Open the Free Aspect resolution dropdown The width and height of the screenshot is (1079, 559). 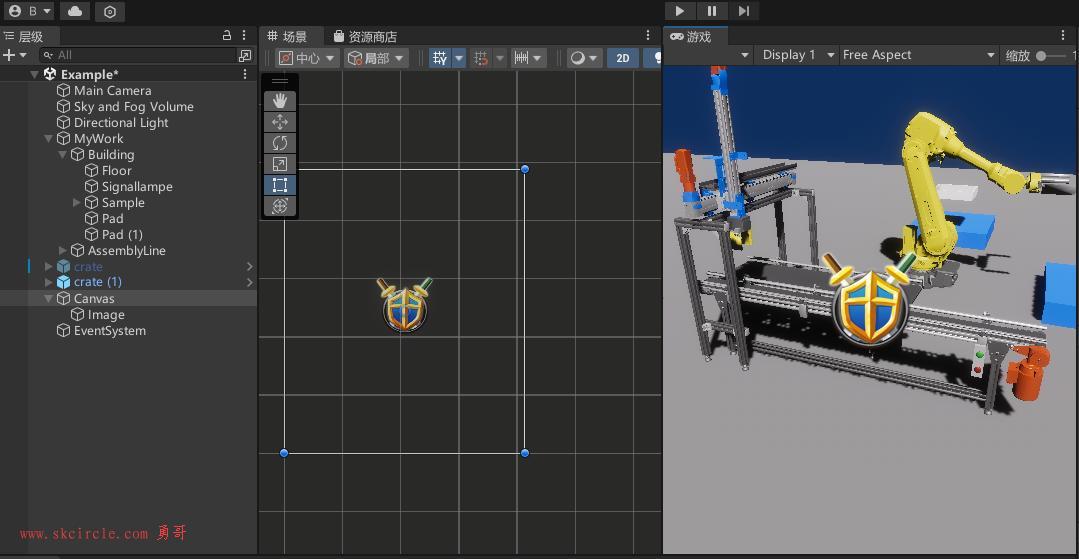click(919, 55)
